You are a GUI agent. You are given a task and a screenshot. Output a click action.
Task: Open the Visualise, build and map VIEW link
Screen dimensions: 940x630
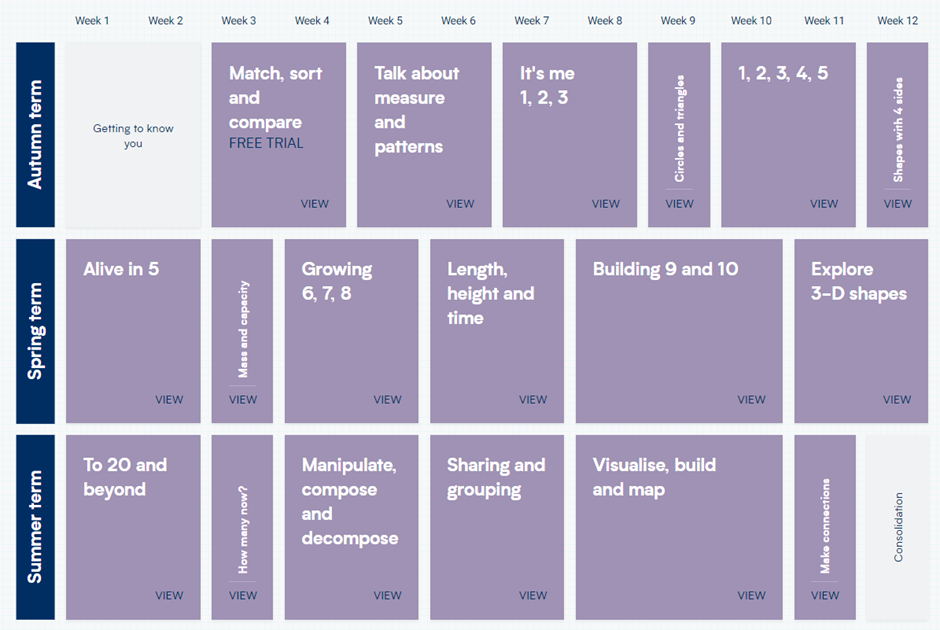(x=751, y=596)
